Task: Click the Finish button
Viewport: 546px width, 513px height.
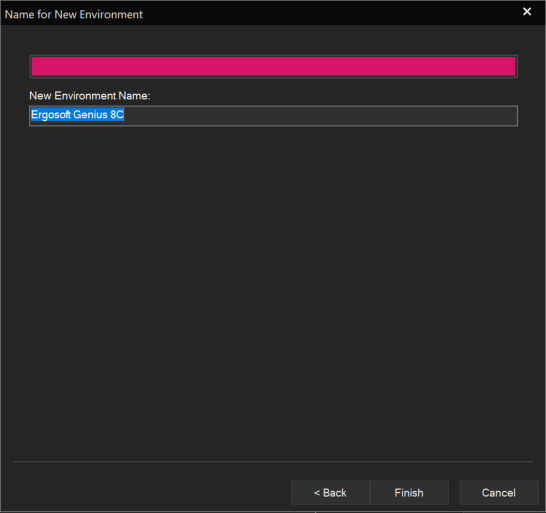Action: 409,492
